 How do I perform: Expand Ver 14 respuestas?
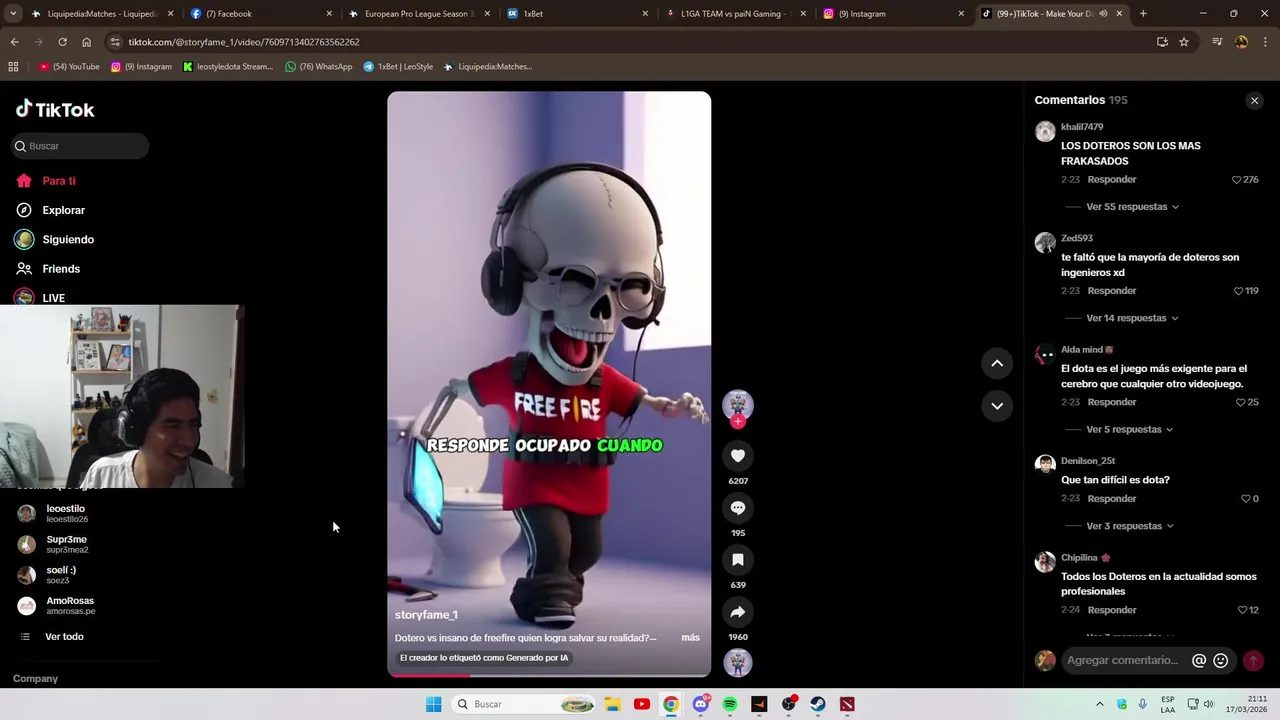pyautogui.click(x=1132, y=318)
